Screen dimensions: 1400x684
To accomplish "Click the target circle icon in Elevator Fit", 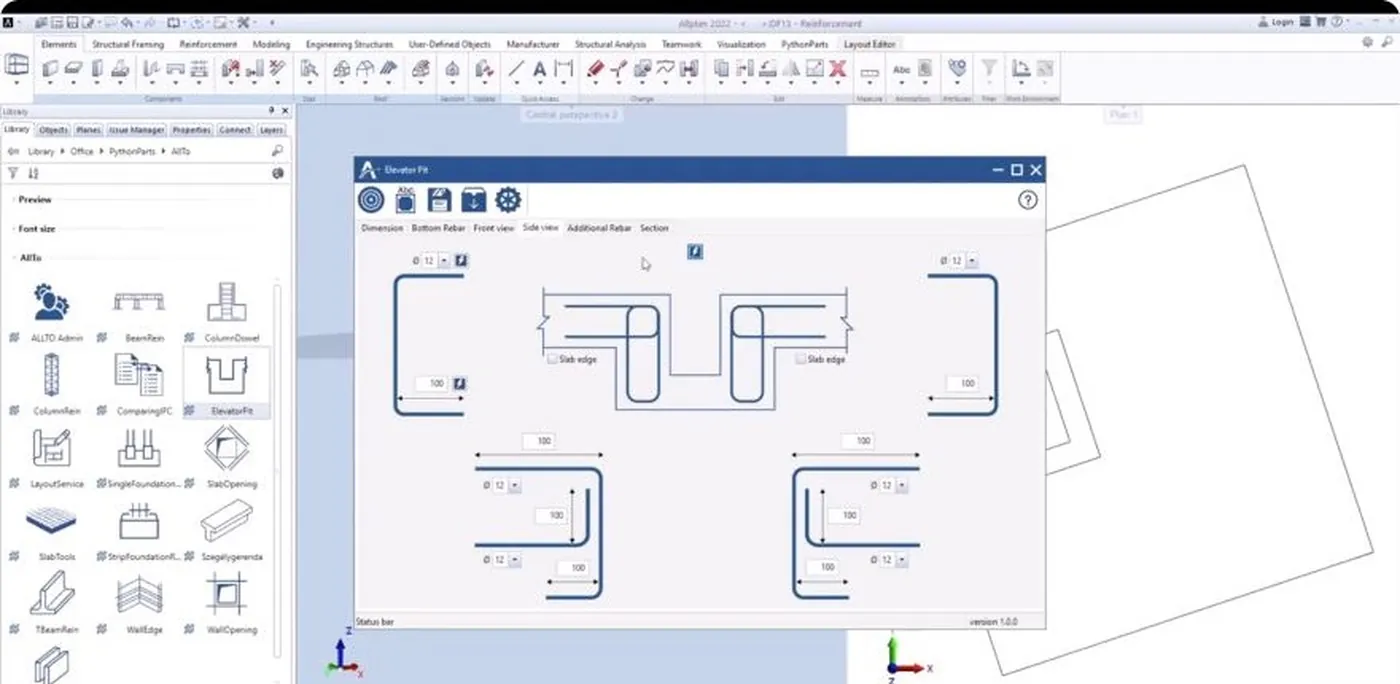I will pyautogui.click(x=371, y=200).
